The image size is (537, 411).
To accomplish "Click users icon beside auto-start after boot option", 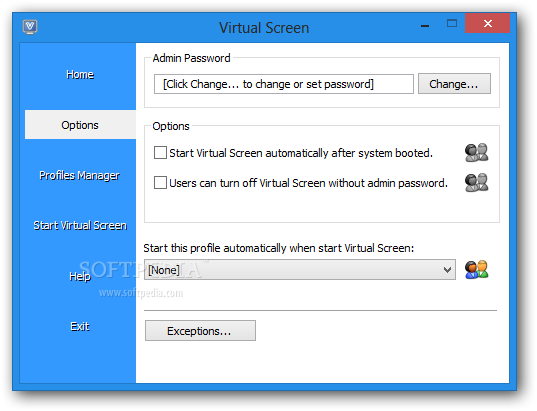I will [476, 152].
